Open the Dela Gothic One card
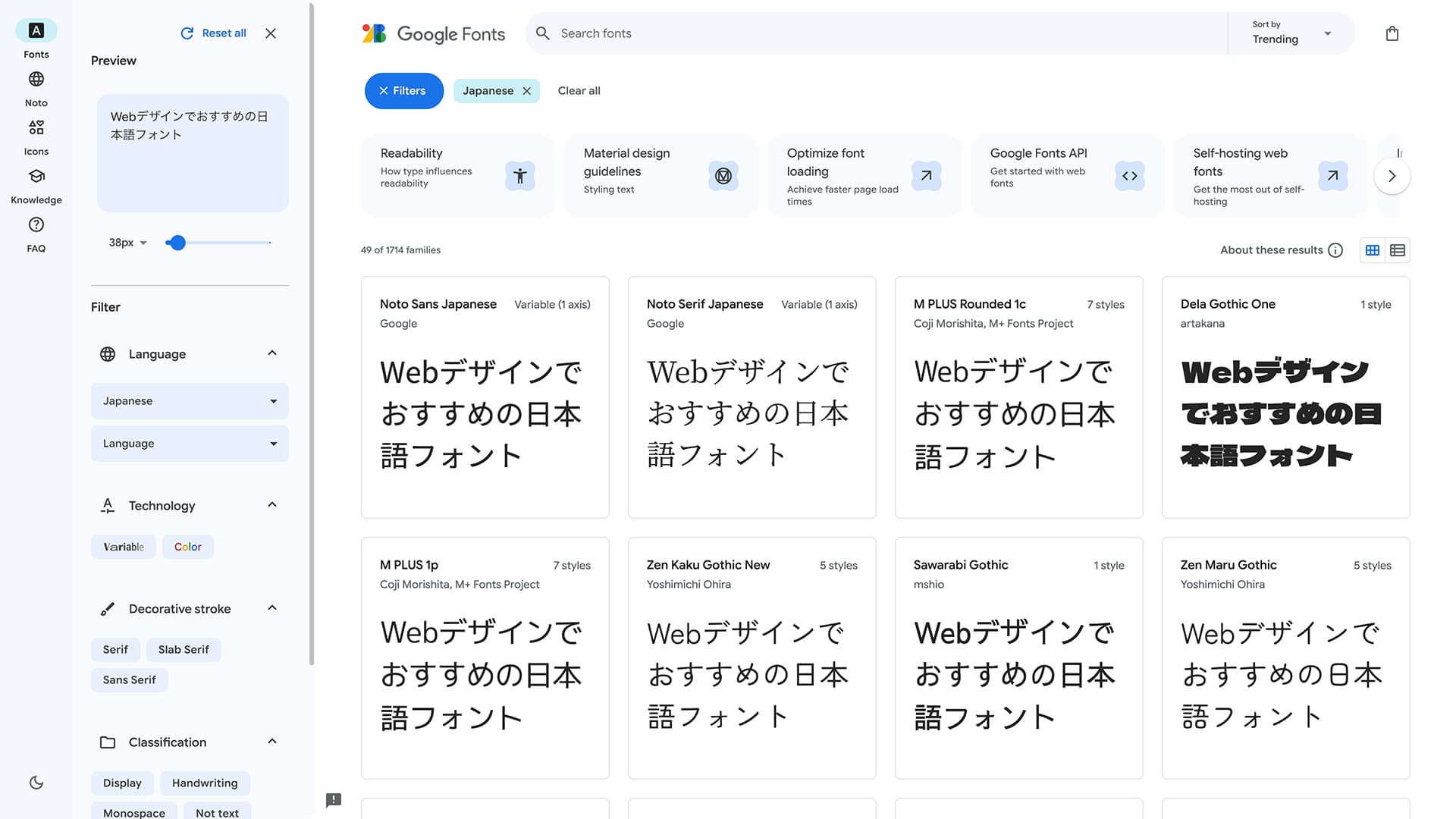Viewport: 1456px width, 819px height. [1286, 397]
